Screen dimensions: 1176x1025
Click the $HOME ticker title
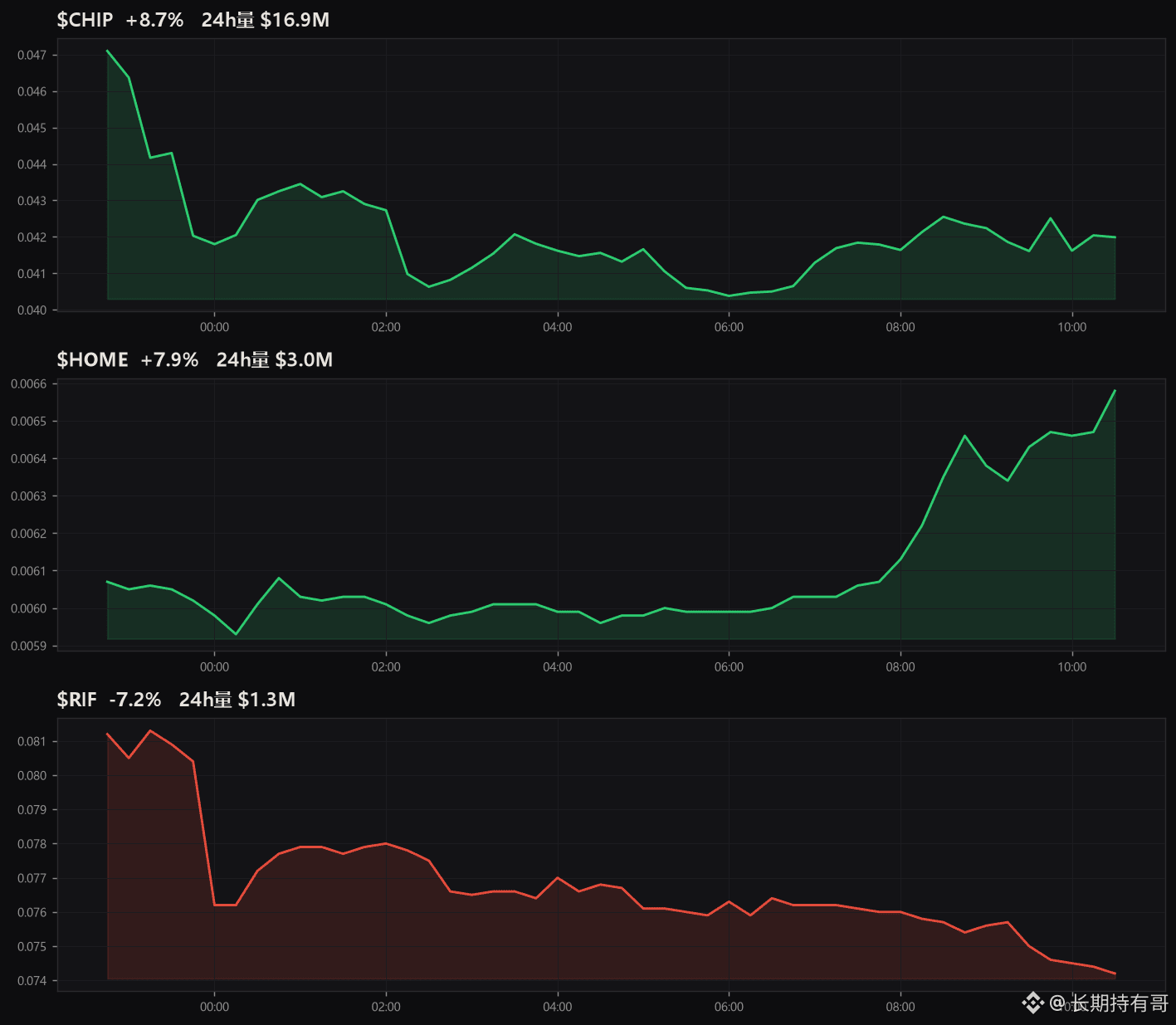coord(92,359)
